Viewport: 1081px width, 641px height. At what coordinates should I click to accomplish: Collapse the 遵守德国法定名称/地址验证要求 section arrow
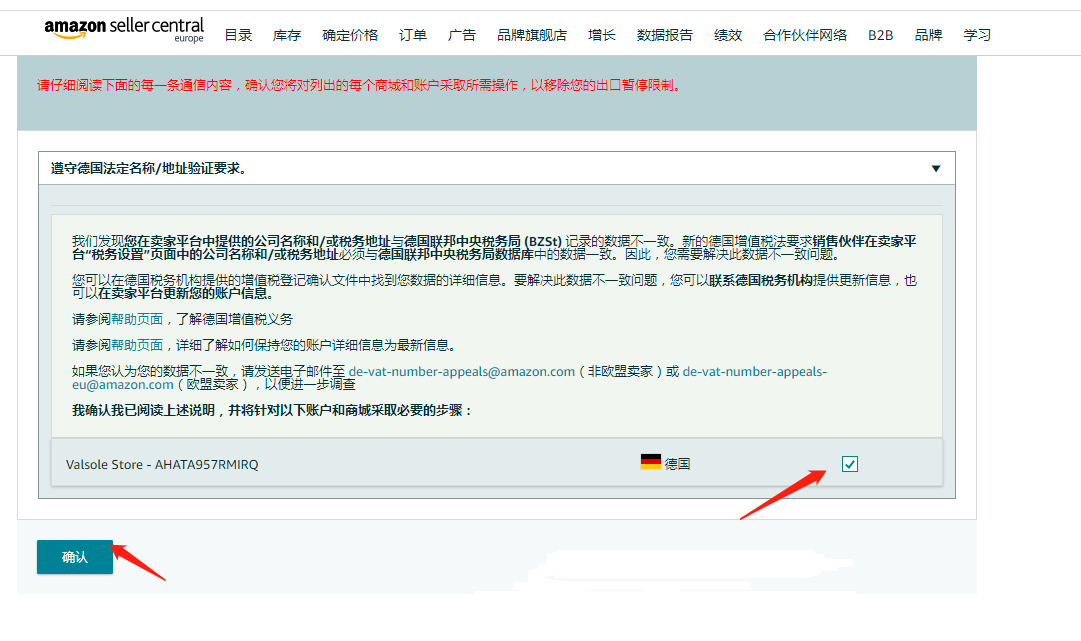(936, 169)
